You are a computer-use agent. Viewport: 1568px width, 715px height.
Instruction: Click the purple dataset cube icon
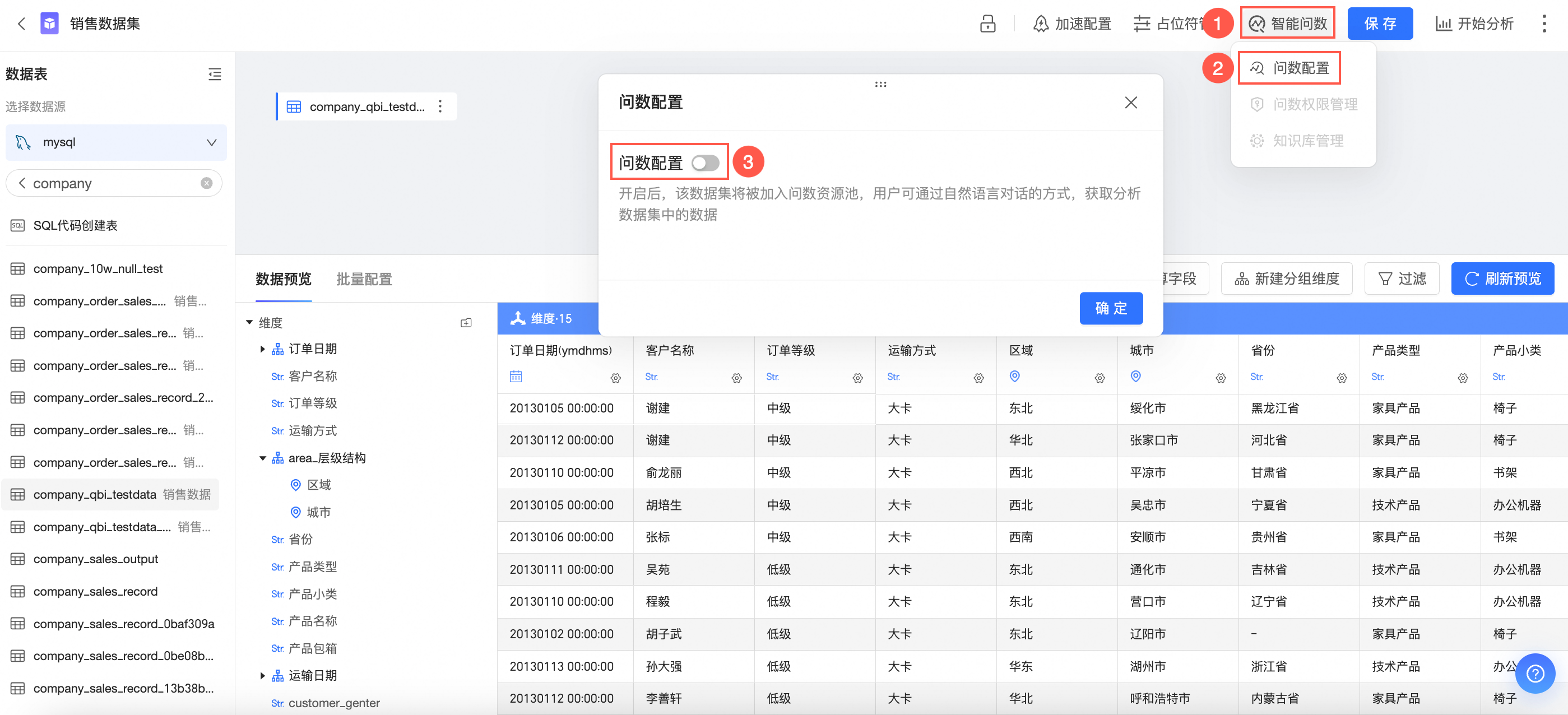tap(49, 24)
